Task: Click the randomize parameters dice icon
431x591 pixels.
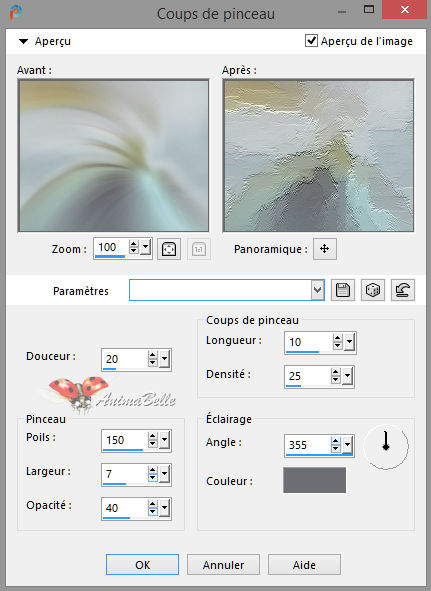Action: point(373,290)
